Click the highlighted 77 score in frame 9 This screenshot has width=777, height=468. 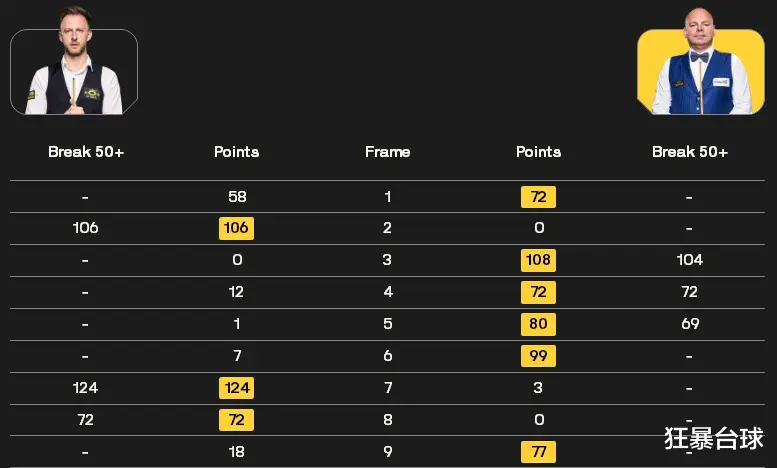538,452
